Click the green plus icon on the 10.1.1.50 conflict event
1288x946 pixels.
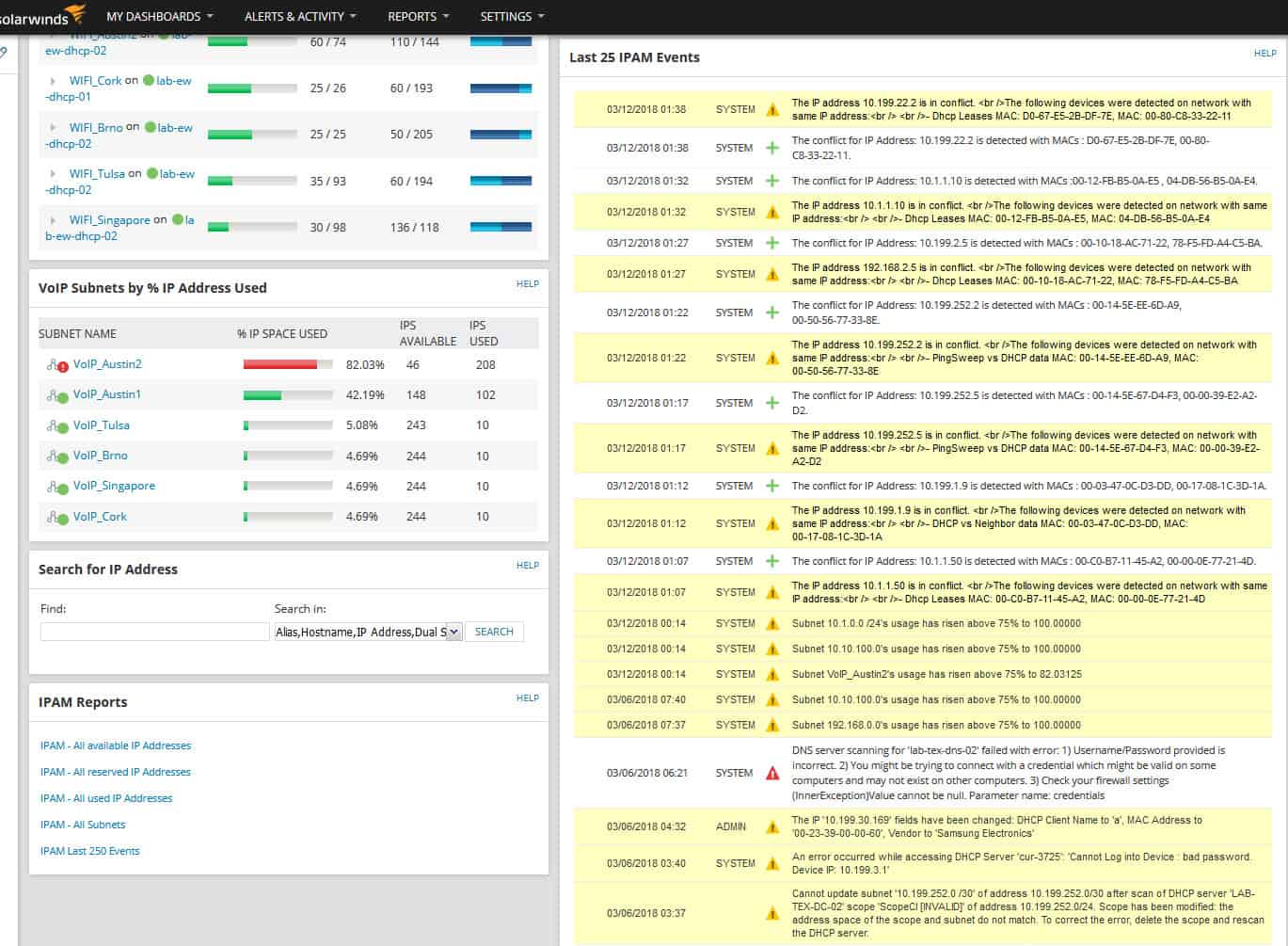(x=772, y=560)
